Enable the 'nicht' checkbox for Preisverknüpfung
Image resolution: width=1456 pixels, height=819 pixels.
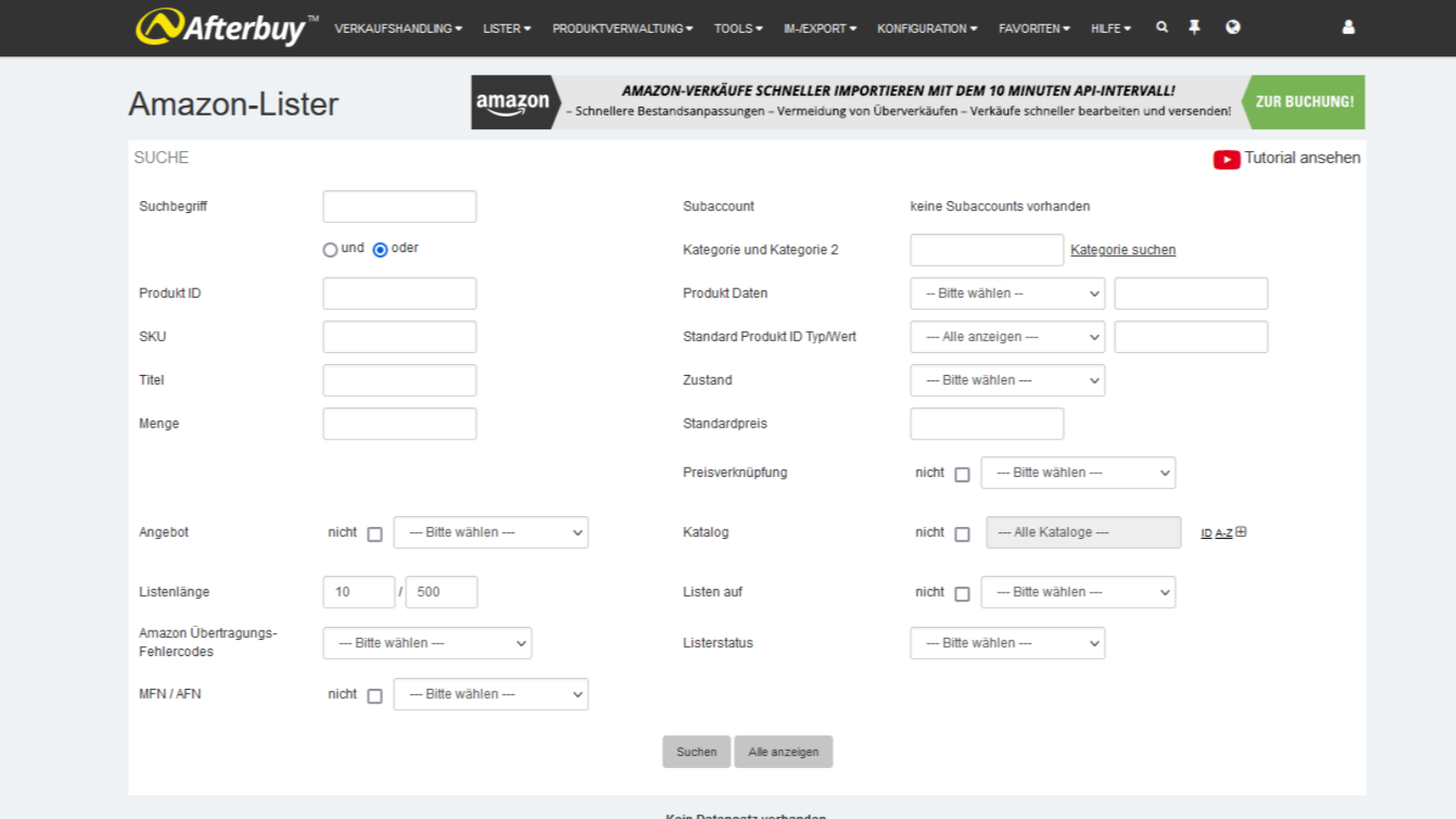point(962,474)
